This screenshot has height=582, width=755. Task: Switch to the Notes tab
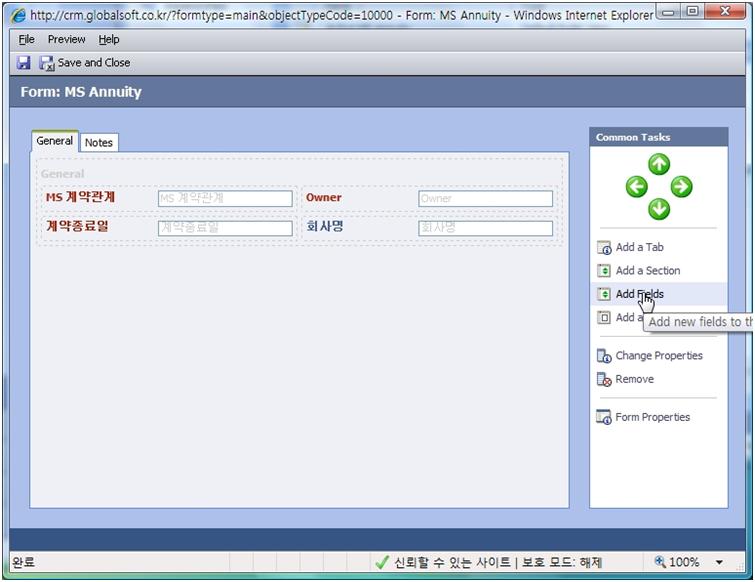click(x=99, y=142)
